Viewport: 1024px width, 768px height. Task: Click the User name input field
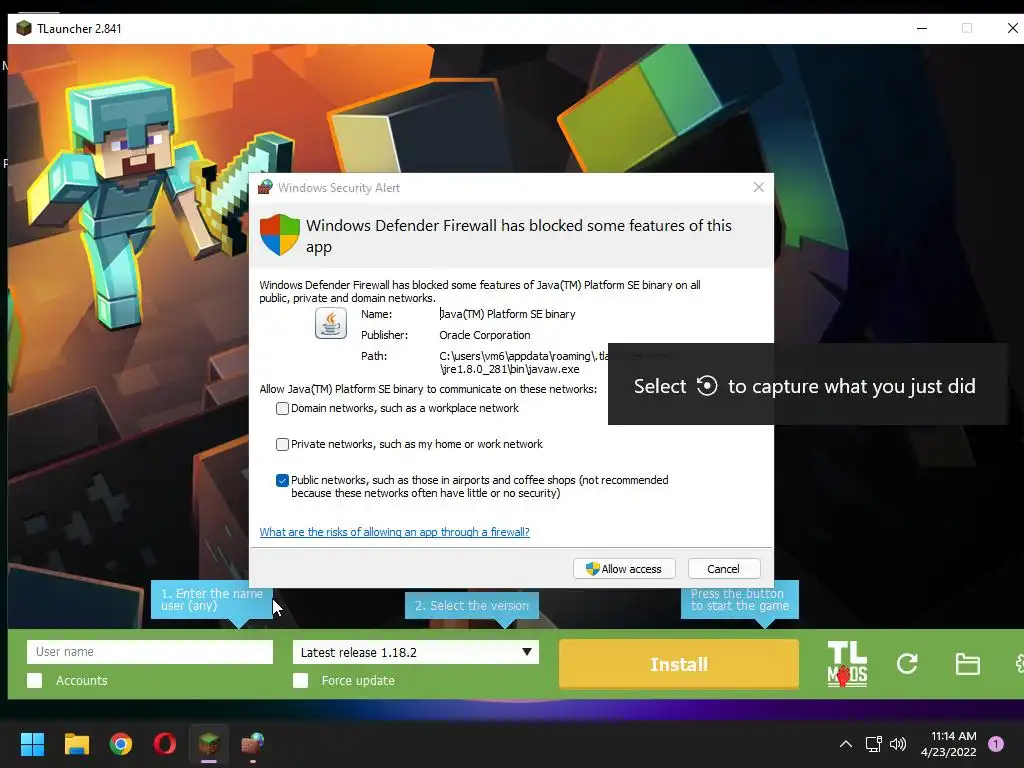coord(150,652)
